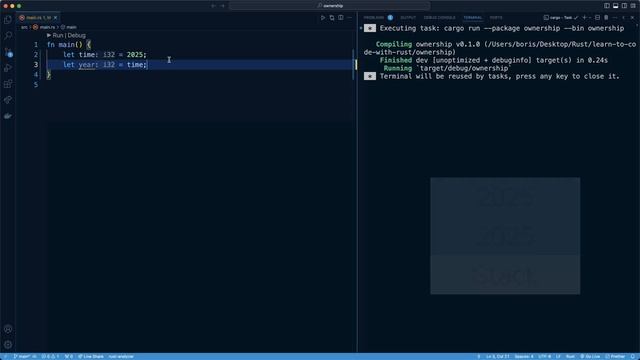This screenshot has height=360, width=640.
Task: Kill terminal with trash icon
Action: coord(606,18)
